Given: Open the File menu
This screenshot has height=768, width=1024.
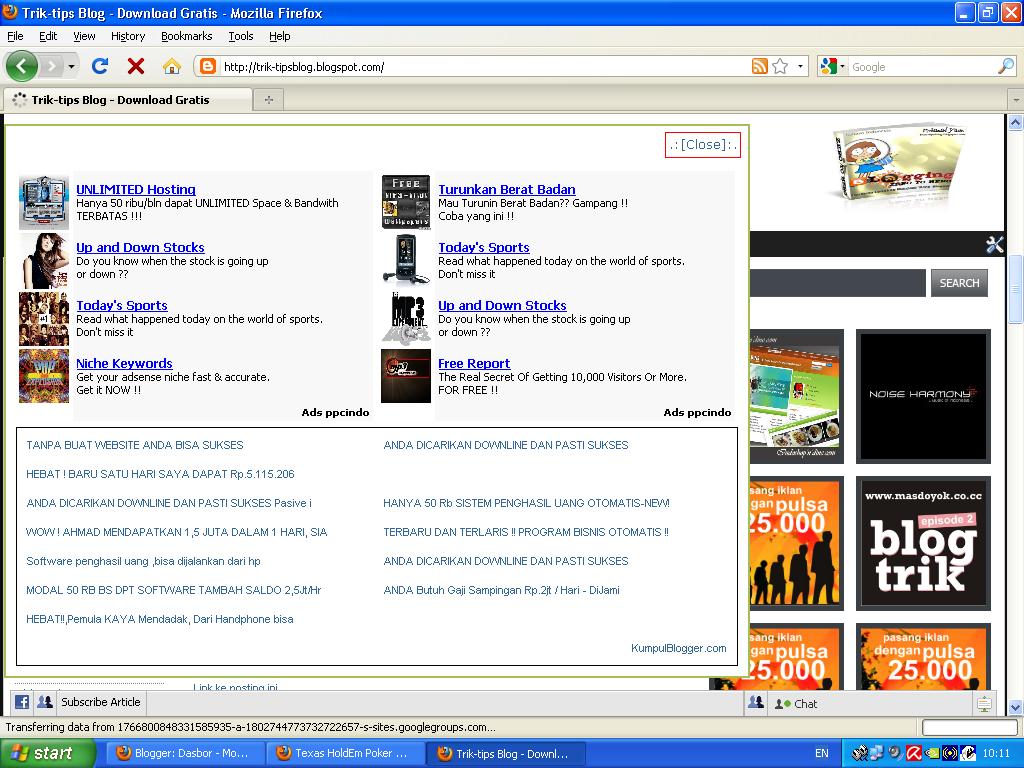Looking at the screenshot, I should [x=15, y=36].
